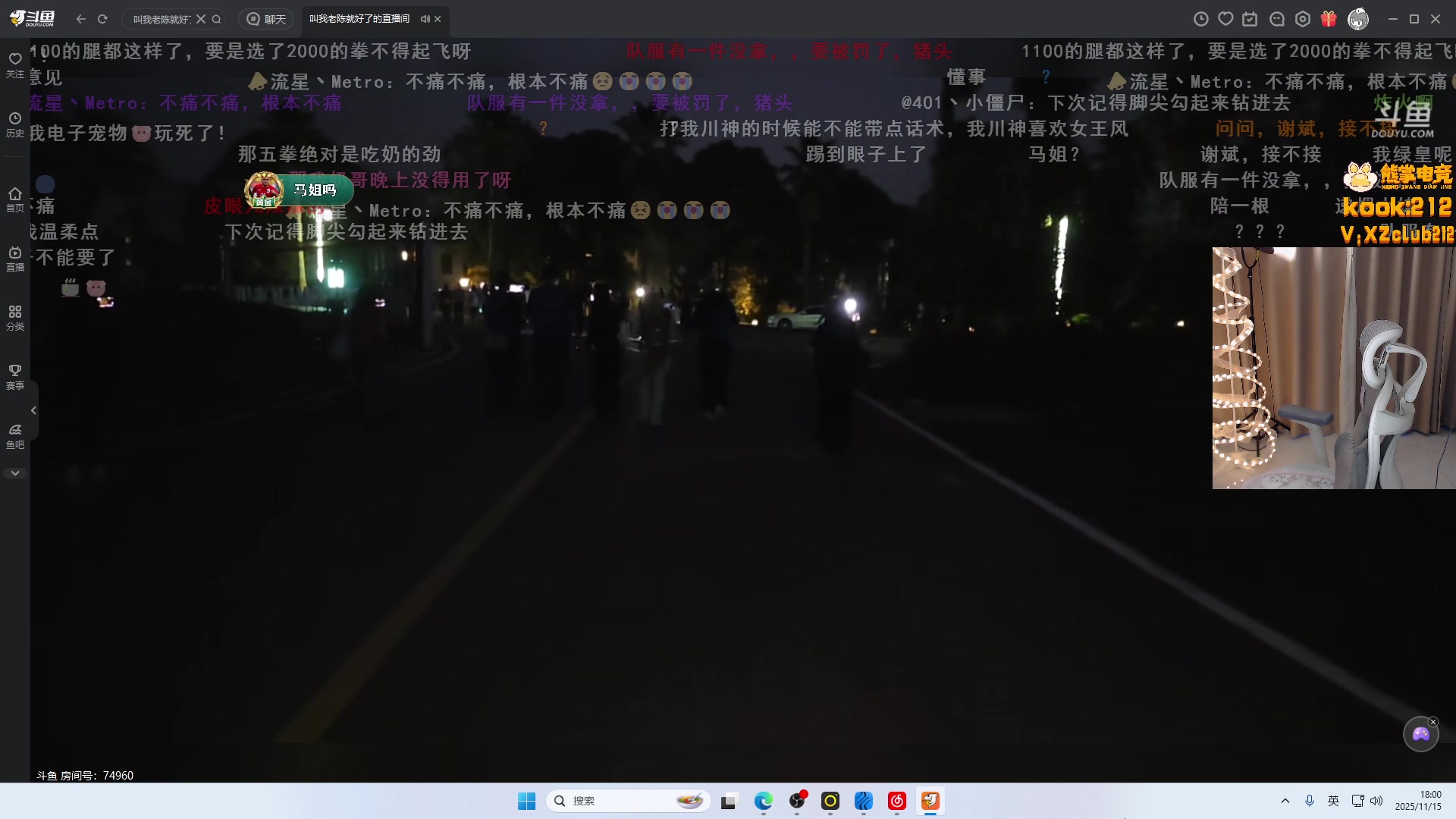
Task: Click the streamer webcam picture-in-picture view
Action: pyautogui.click(x=1332, y=367)
